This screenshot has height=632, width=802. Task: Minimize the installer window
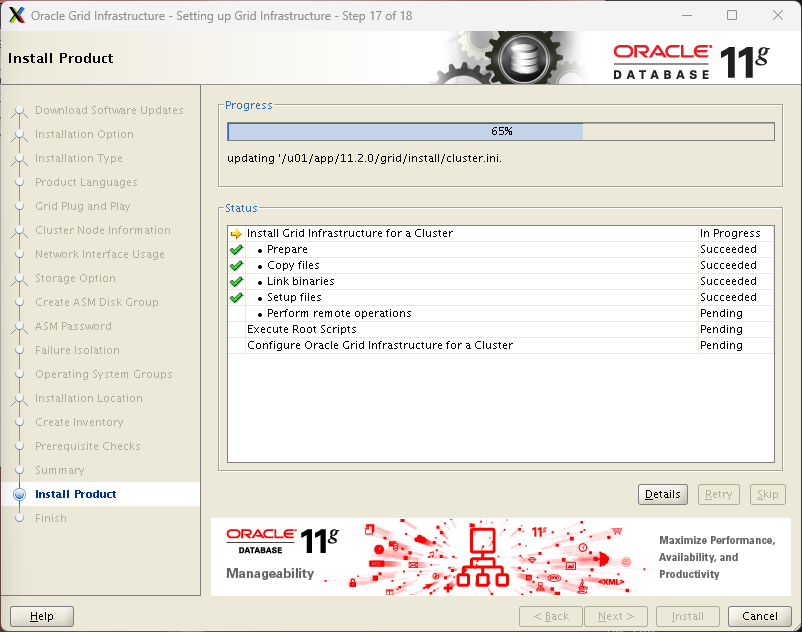point(687,15)
